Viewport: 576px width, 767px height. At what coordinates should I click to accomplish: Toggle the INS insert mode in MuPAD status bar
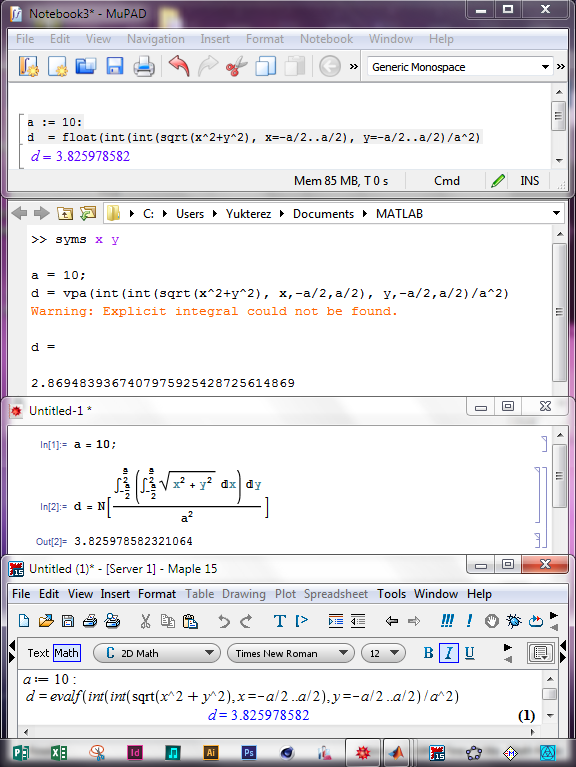[x=530, y=181]
